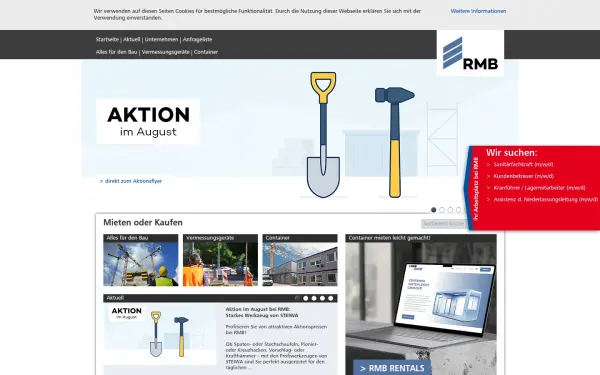Viewport: 600px width, 375px height.
Task: Open the Kranführer / Lagermitarbeiter job posting
Action: (x=539, y=188)
